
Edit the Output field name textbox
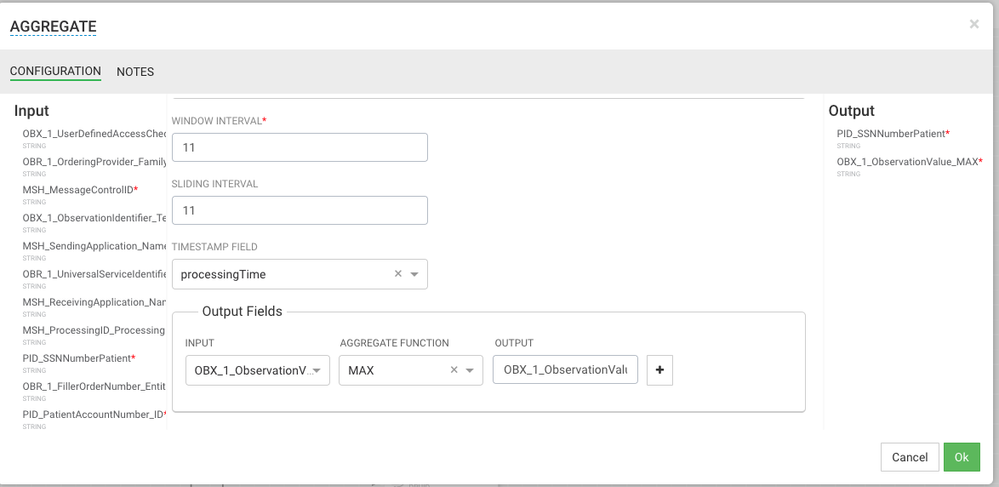coord(565,370)
